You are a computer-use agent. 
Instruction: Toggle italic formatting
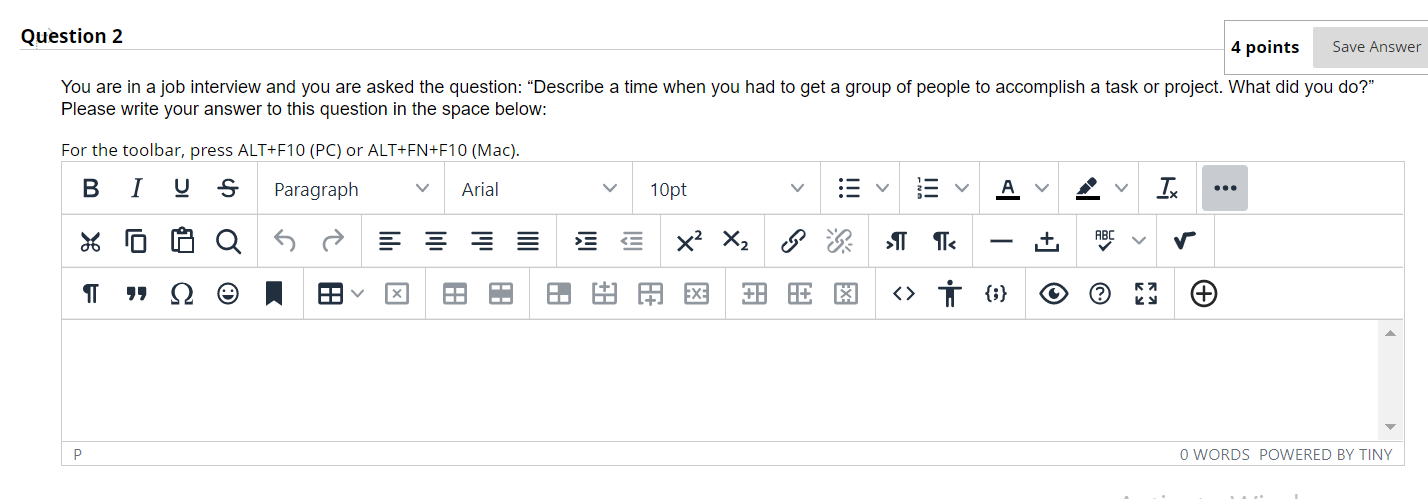click(136, 188)
